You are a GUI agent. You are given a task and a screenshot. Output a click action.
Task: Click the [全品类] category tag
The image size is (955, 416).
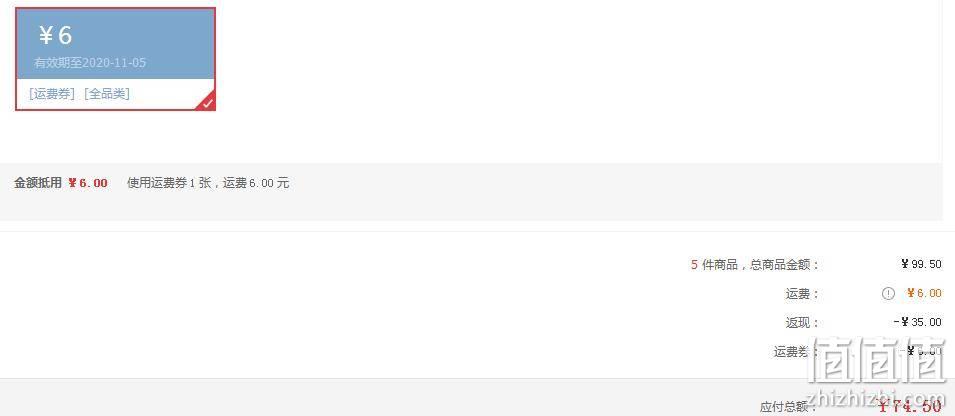[107, 94]
